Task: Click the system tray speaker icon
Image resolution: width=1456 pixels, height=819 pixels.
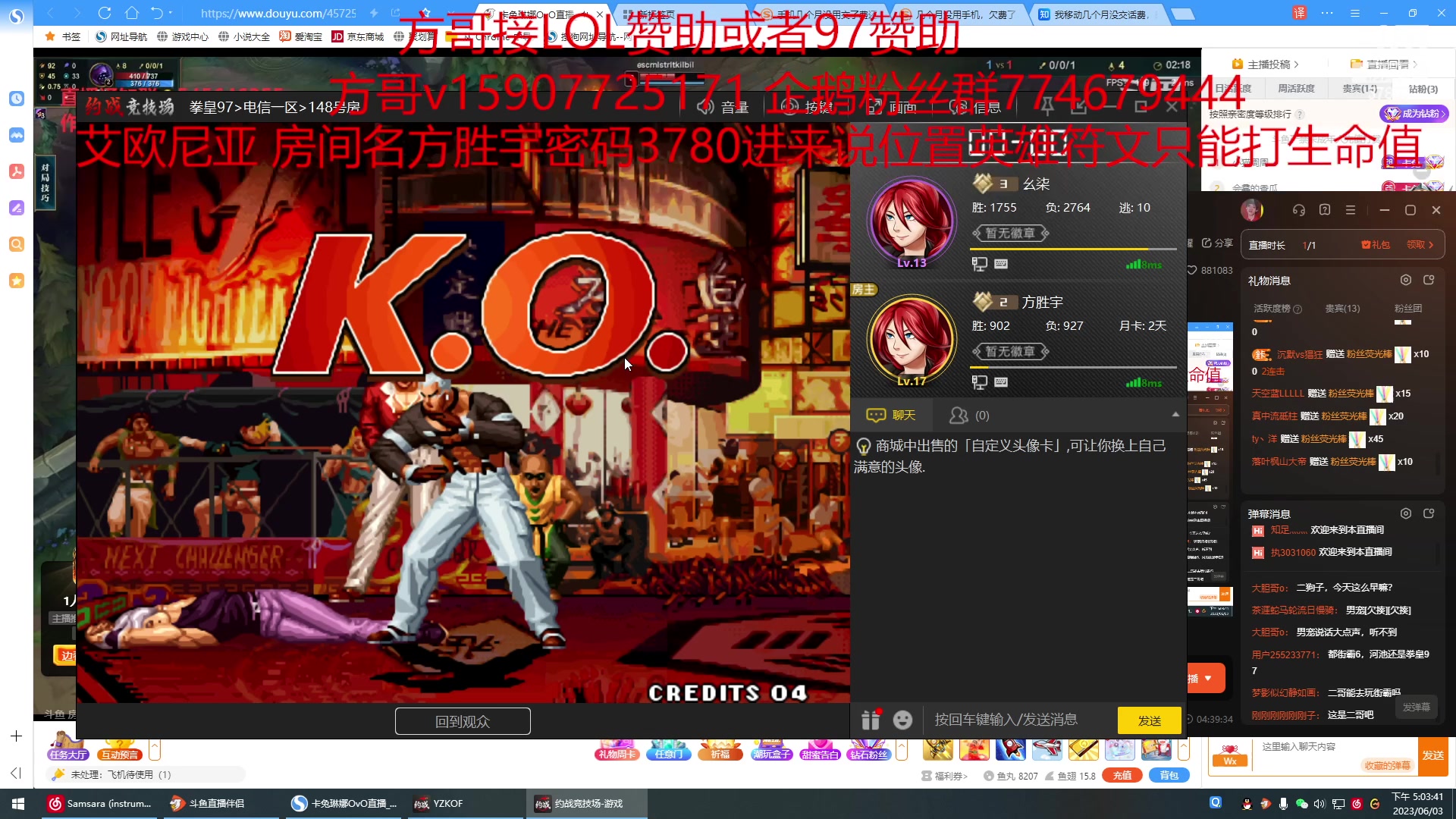Action: click(x=1319, y=804)
